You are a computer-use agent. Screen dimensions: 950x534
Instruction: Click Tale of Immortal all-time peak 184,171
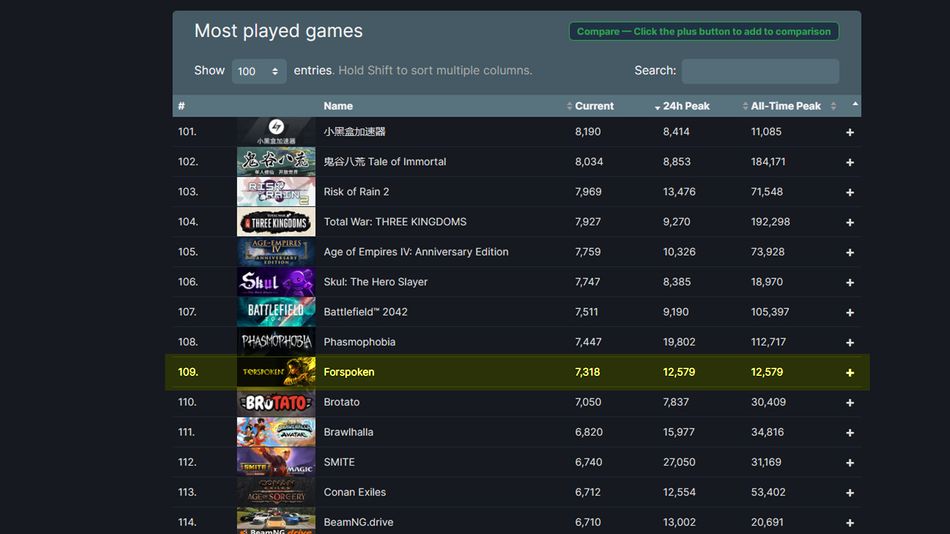point(768,162)
